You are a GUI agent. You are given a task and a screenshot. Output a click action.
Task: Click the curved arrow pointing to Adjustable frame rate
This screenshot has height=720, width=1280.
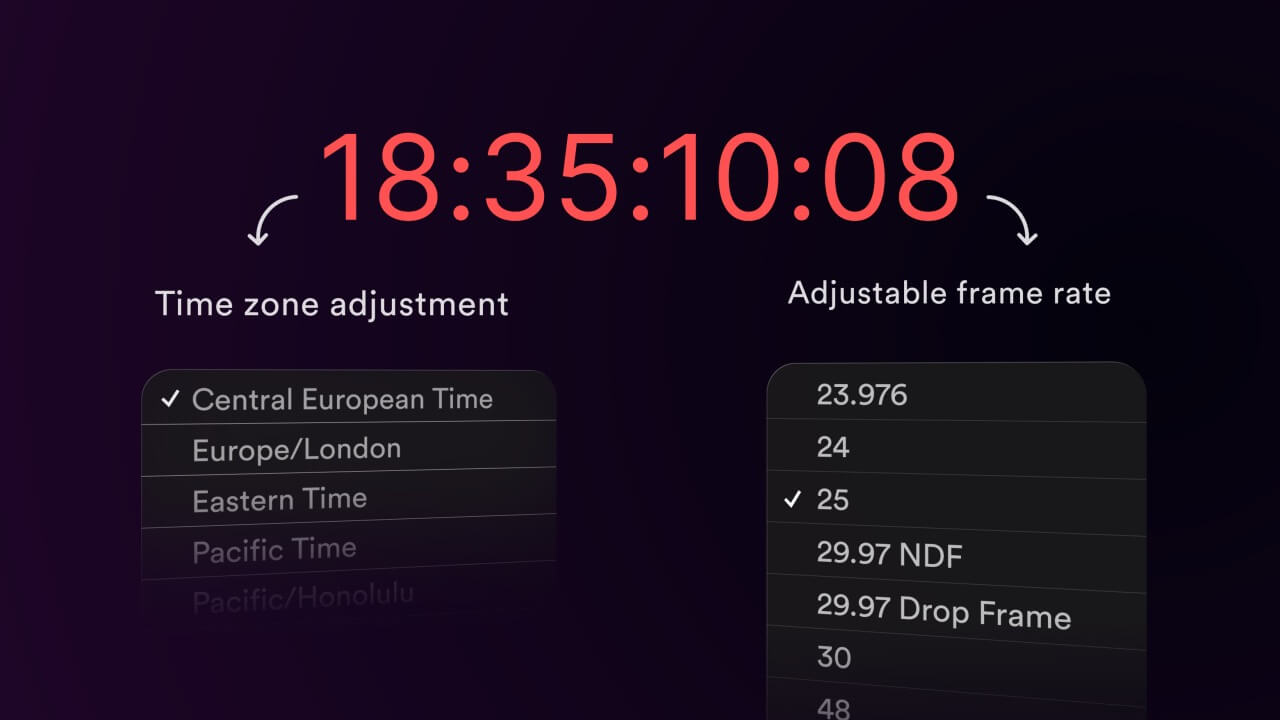coord(1012,220)
